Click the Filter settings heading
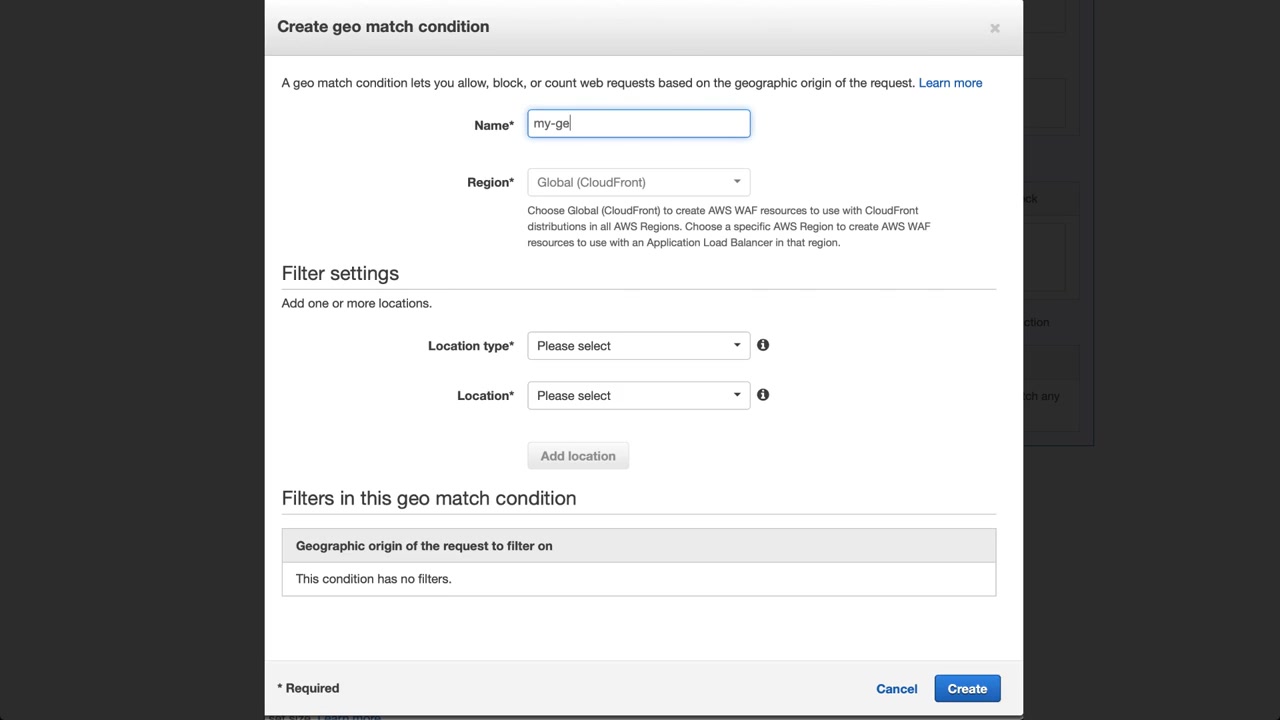 pyautogui.click(x=340, y=274)
